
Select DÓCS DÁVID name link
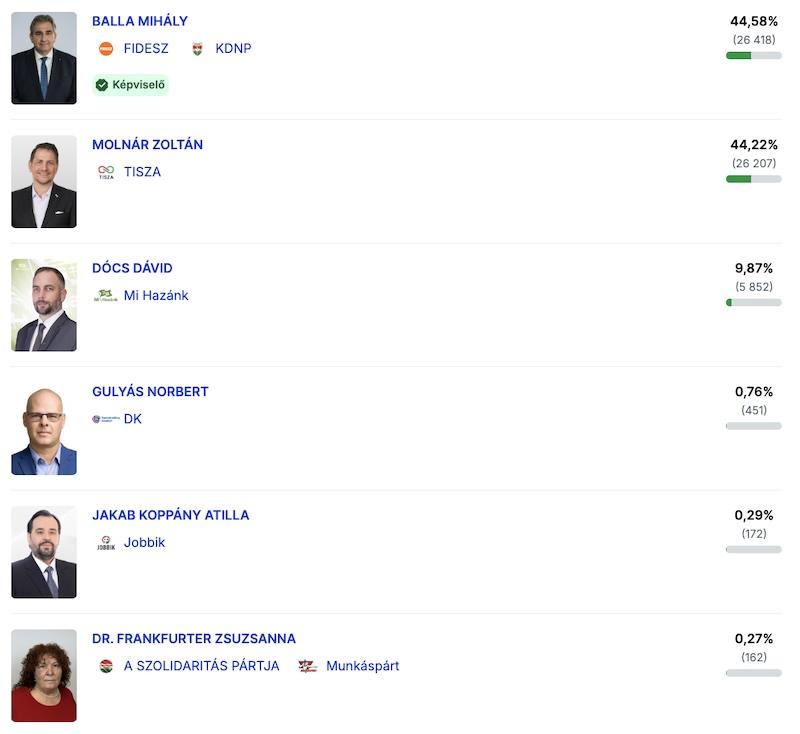132,268
